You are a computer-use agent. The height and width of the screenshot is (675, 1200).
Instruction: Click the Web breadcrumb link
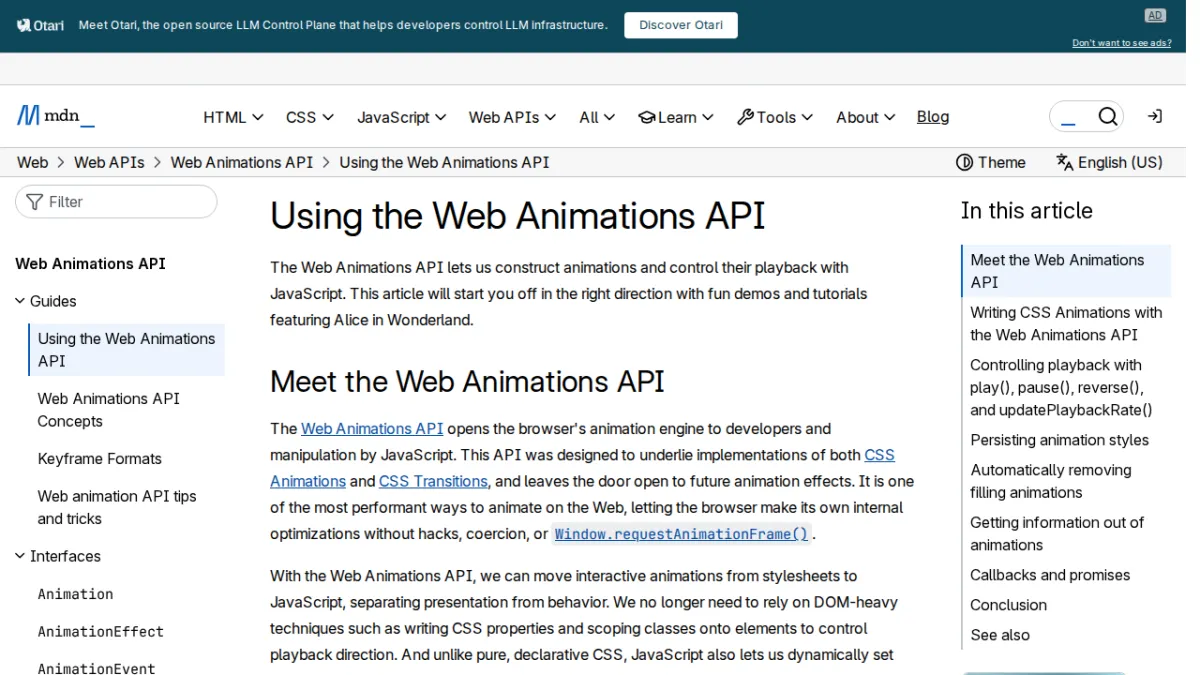click(32, 162)
